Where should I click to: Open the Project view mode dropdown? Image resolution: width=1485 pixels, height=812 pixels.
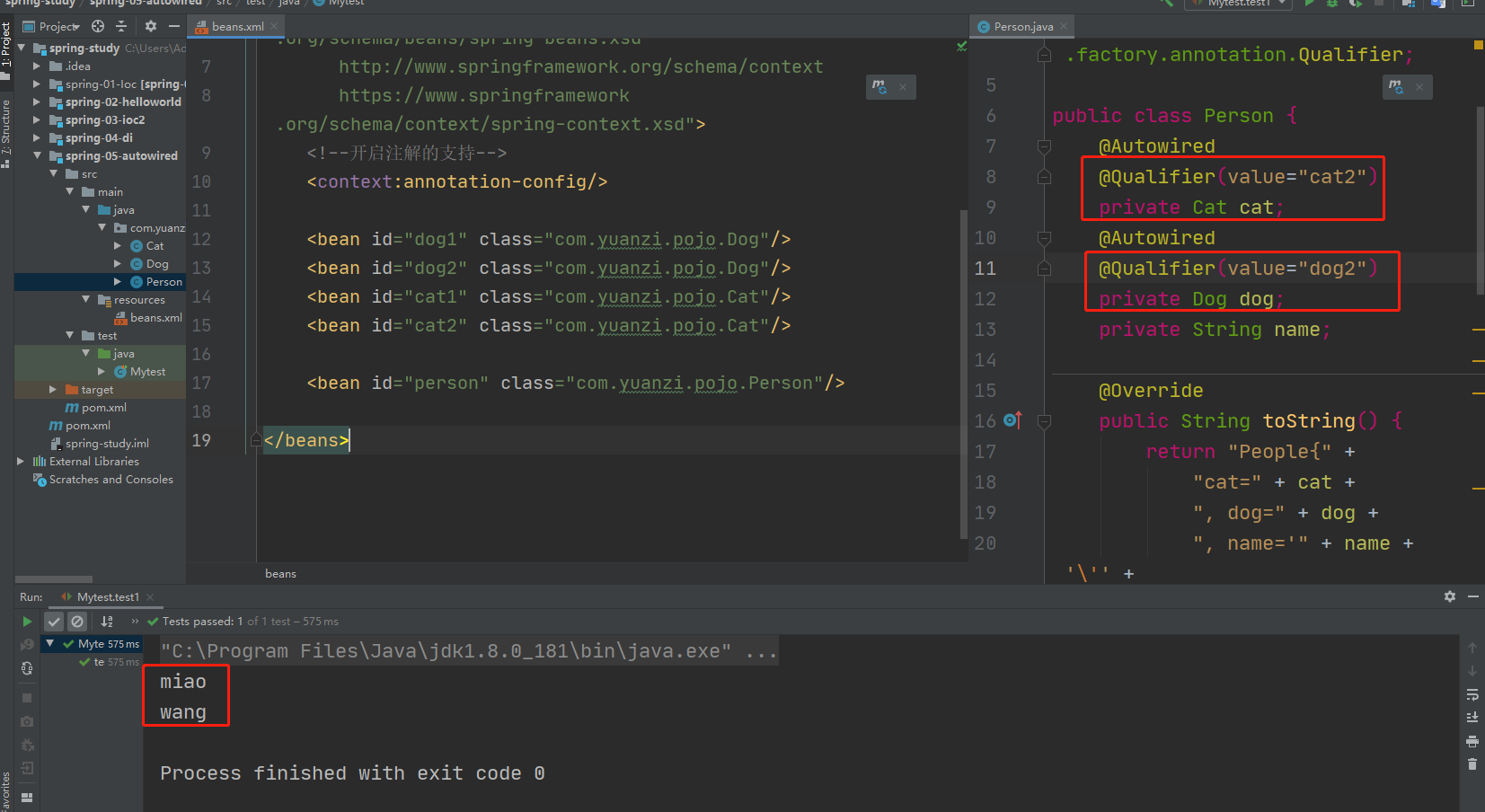(x=51, y=26)
